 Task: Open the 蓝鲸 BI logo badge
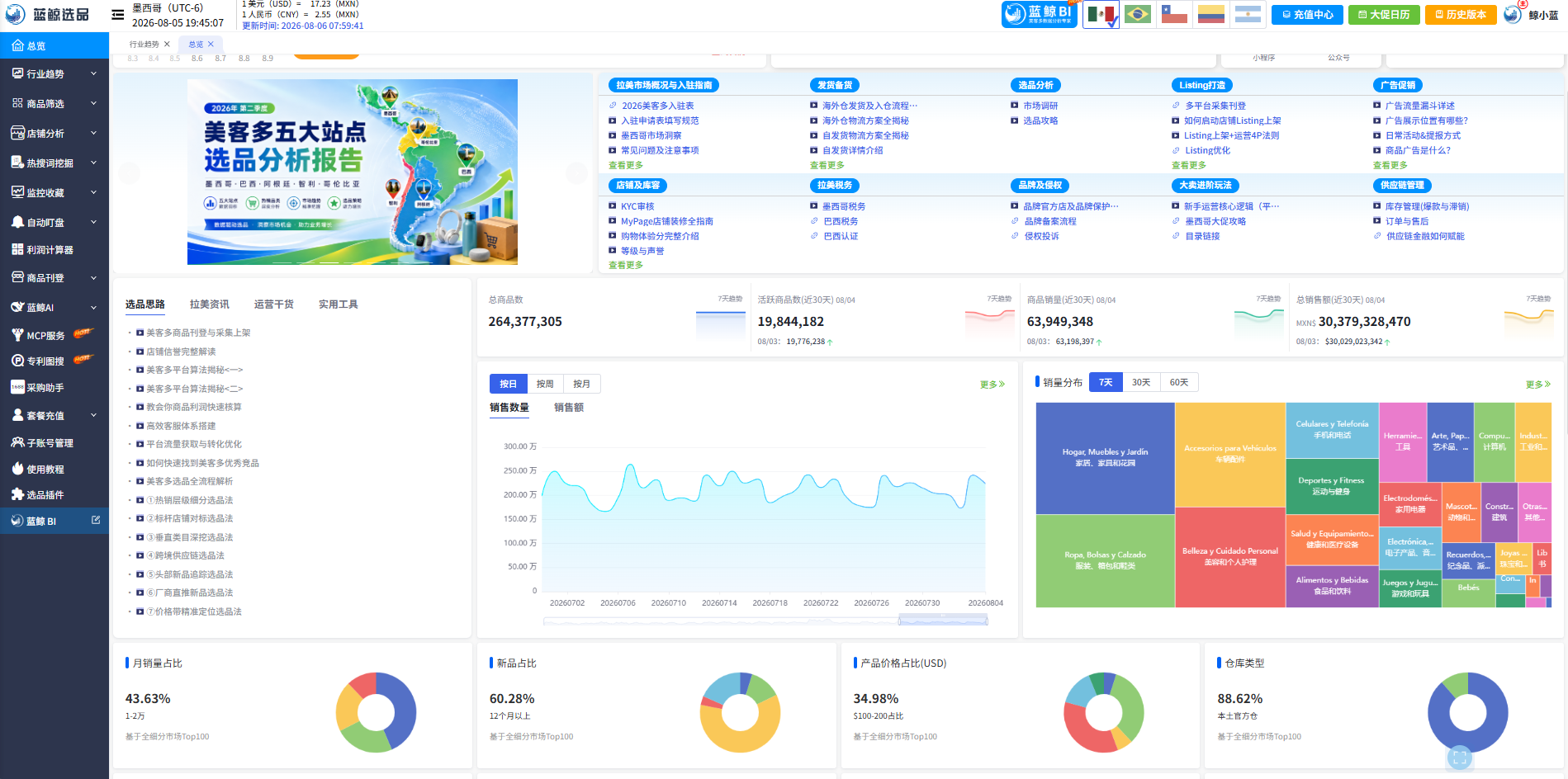click(1040, 14)
